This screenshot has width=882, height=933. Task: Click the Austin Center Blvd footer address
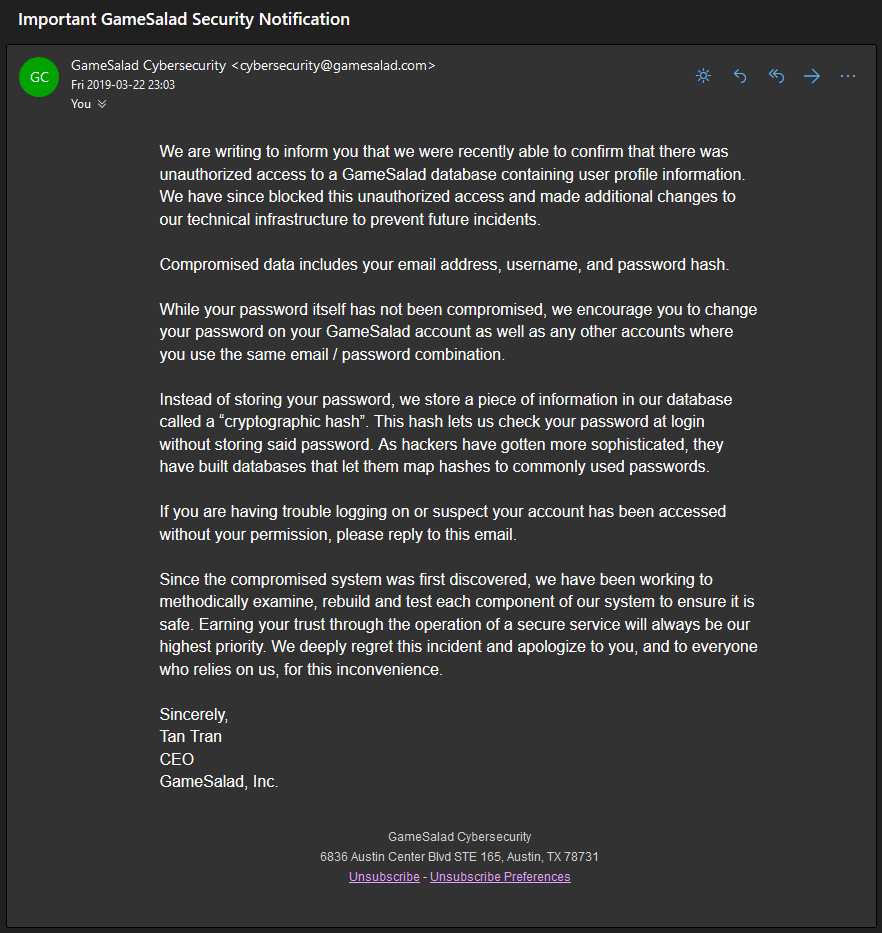tap(459, 857)
